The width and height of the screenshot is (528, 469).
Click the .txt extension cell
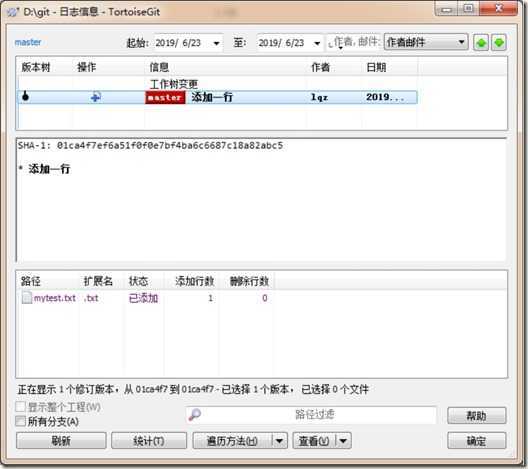[91, 298]
